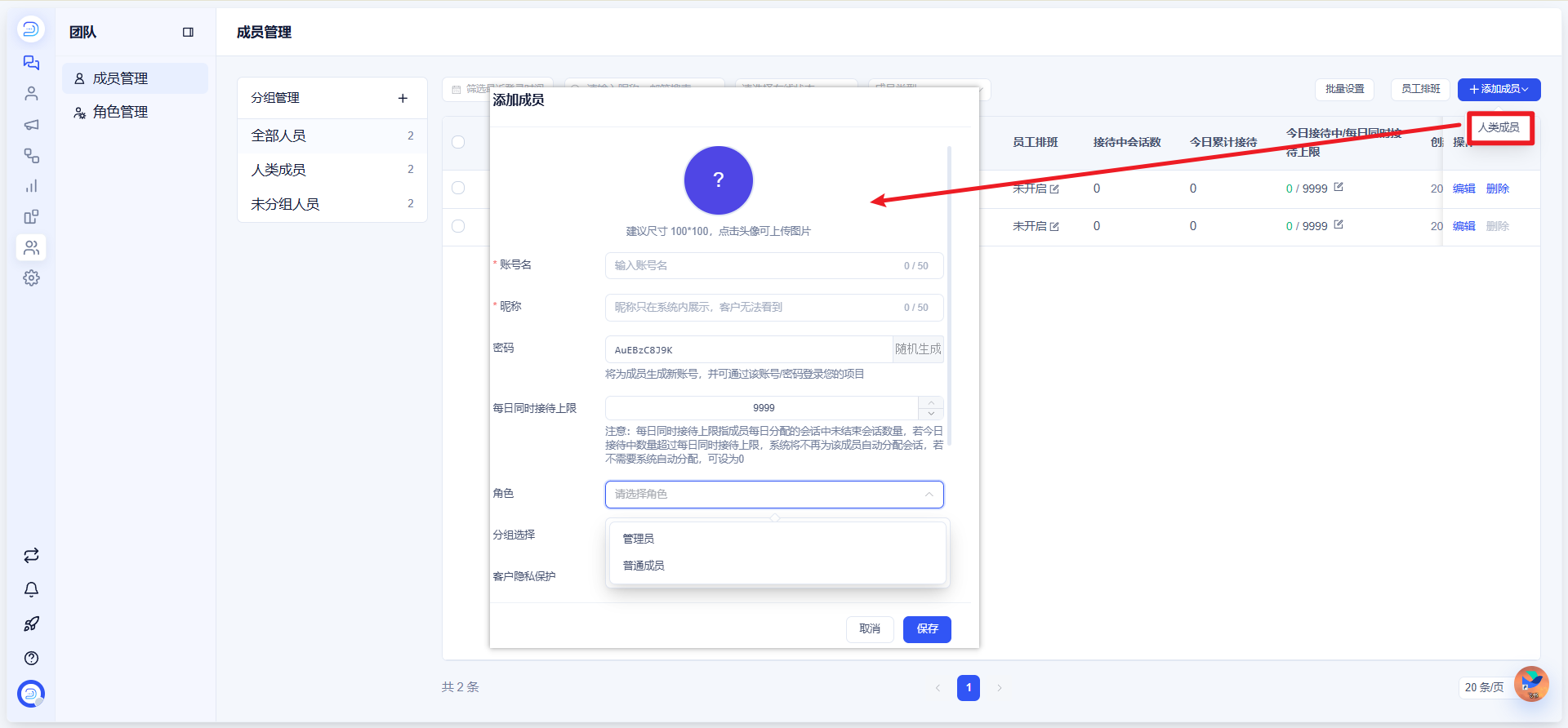
Task: Select the team members icon in sidebar
Action: click(x=31, y=247)
